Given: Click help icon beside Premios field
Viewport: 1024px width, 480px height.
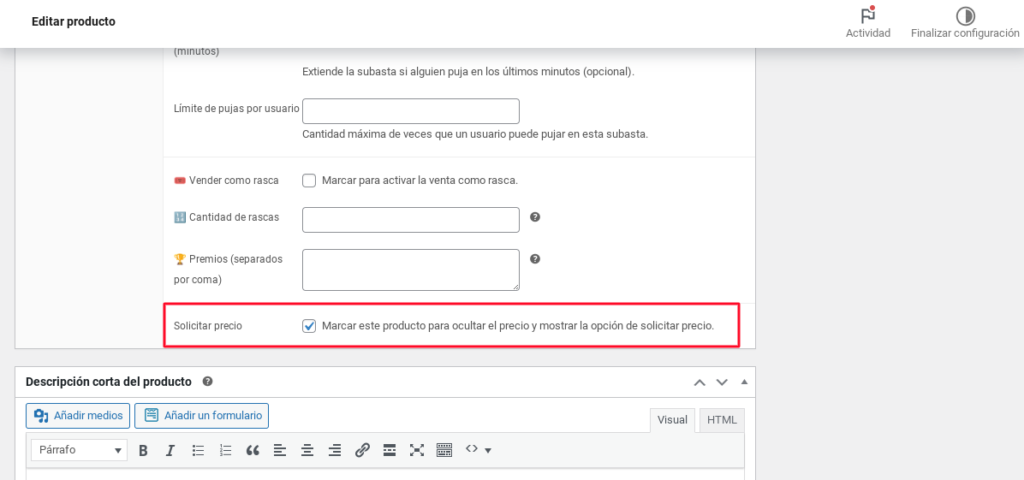Looking at the screenshot, I should [535, 259].
